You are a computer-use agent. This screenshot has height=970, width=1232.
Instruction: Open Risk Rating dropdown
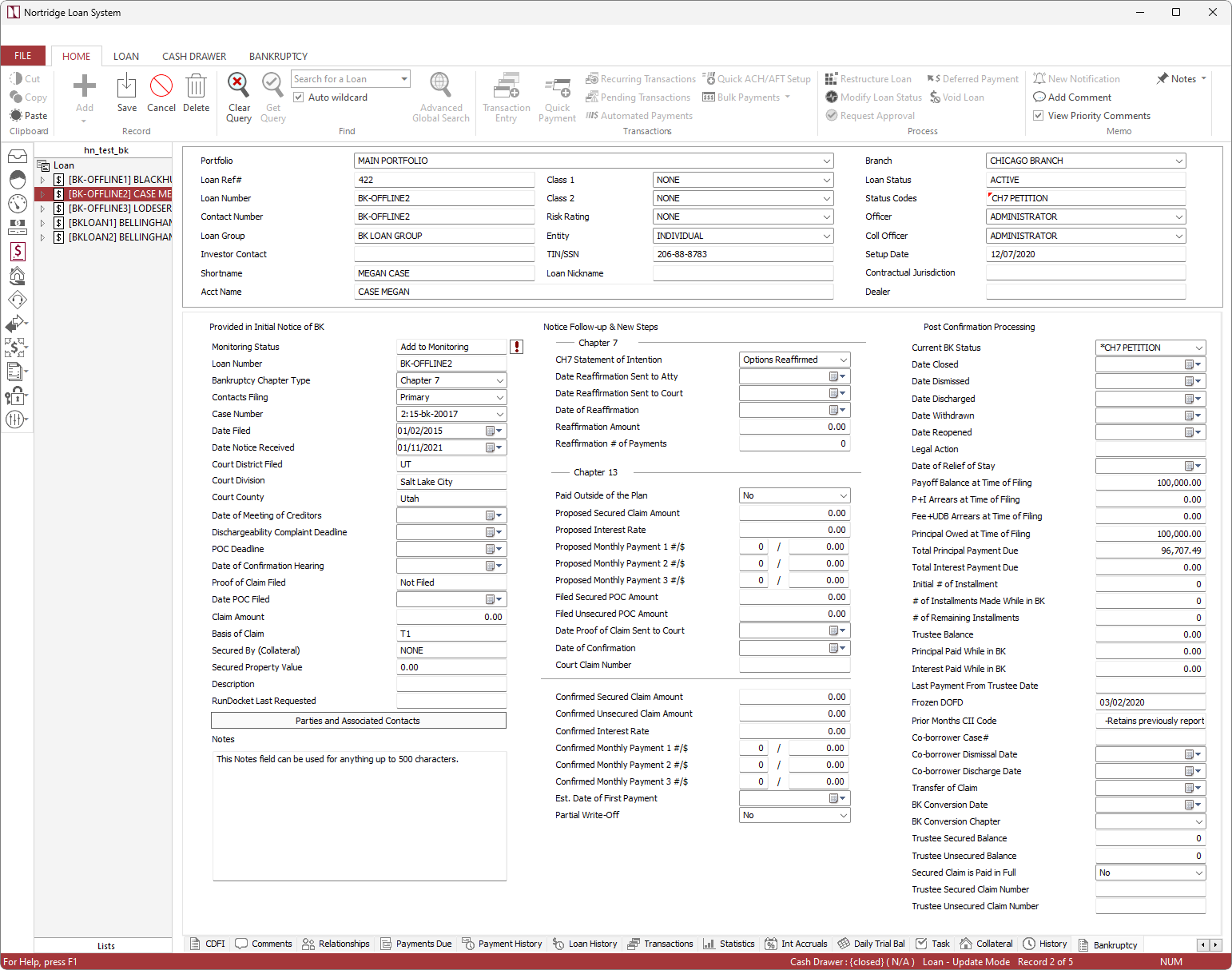[x=827, y=217]
